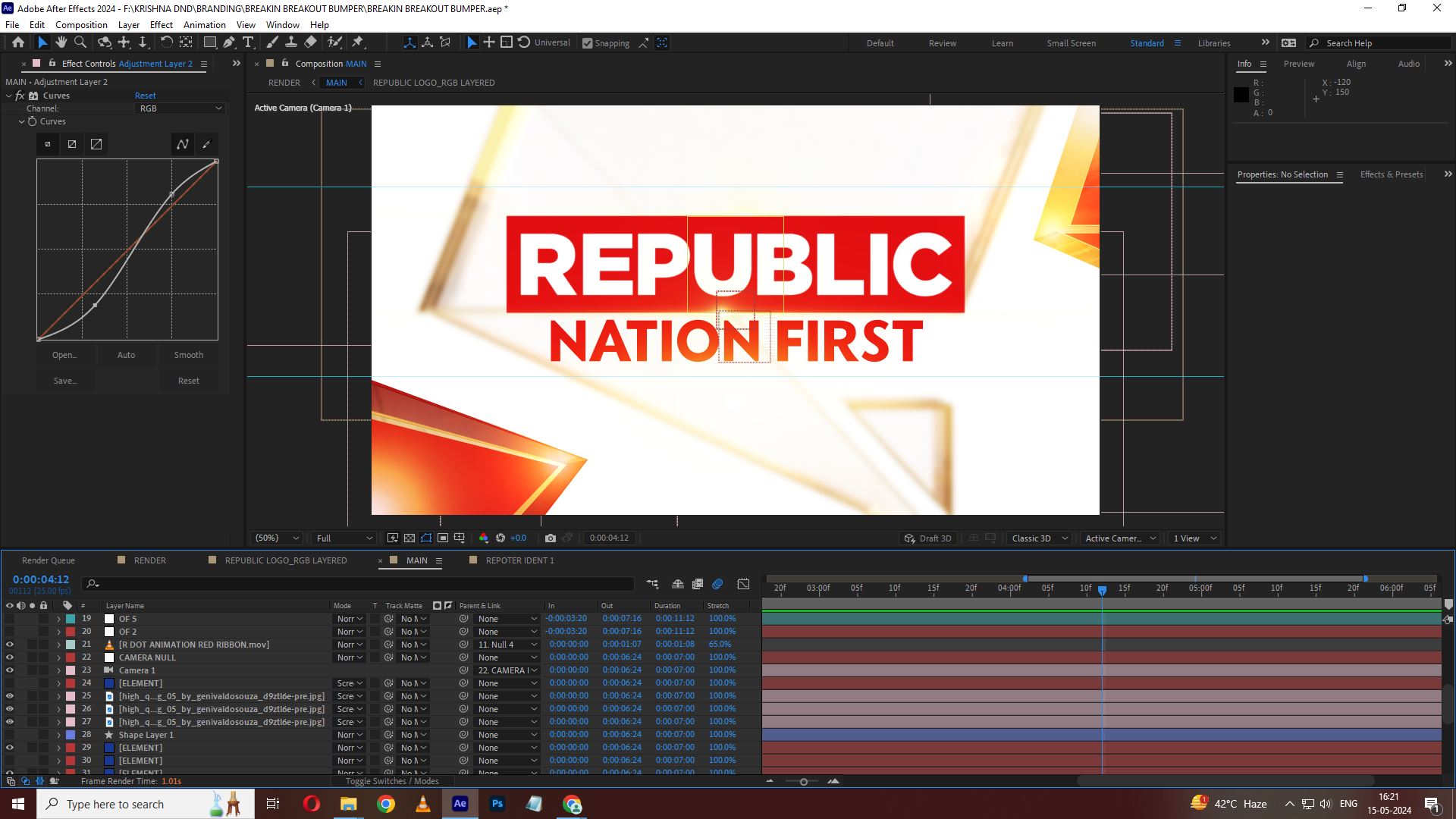Select the Zoom magnifier tool
Image resolution: width=1456 pixels, height=819 pixels.
point(80,42)
